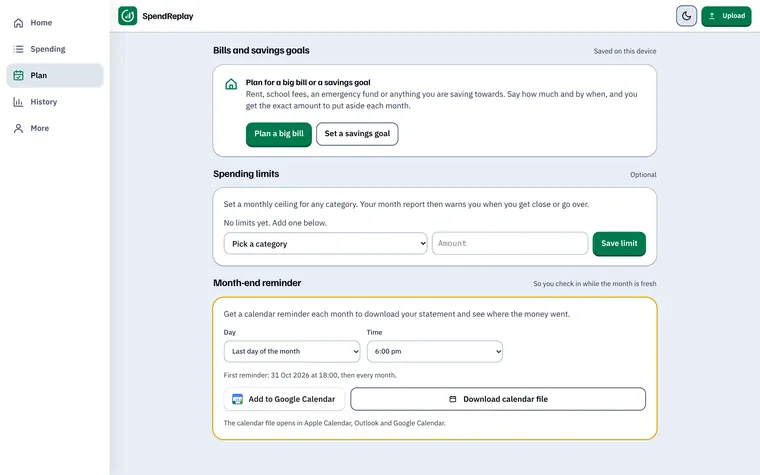Viewport: 760px width, 475px height.
Task: Select the Plan calendar icon
Action: [18, 76]
